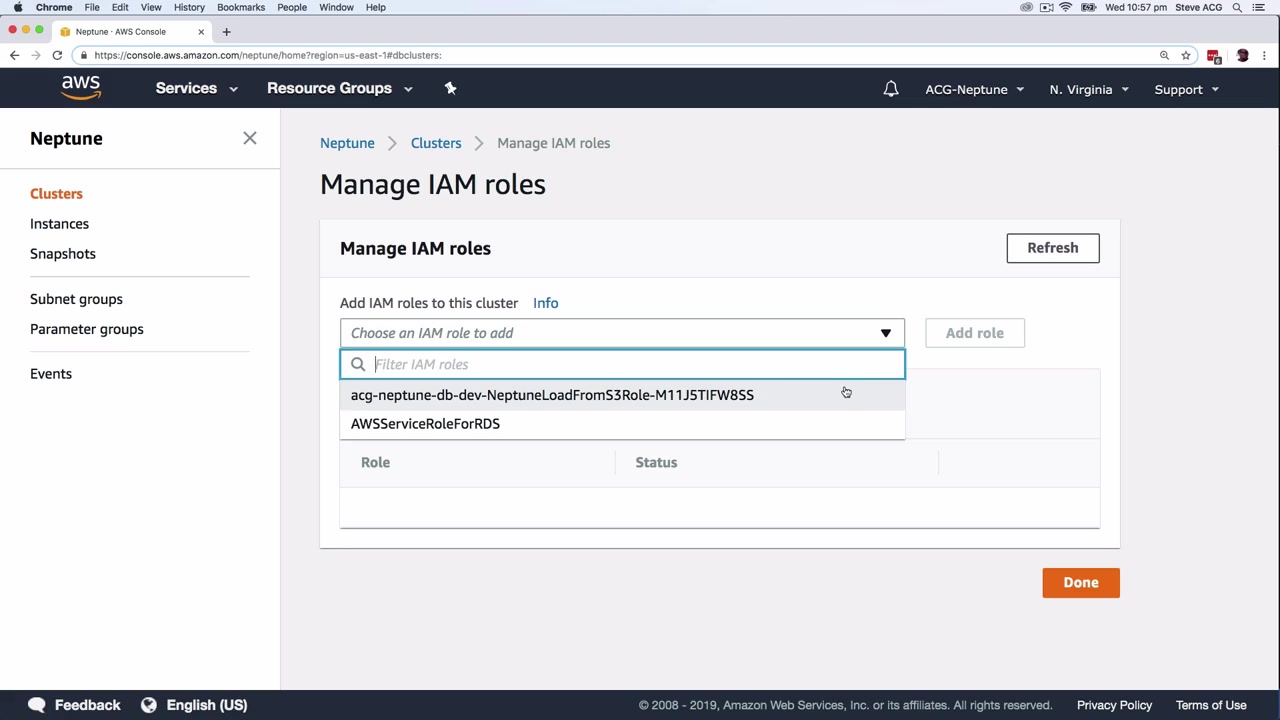Open a new Chrome tab
This screenshot has height=720, width=1280.
[226, 32]
